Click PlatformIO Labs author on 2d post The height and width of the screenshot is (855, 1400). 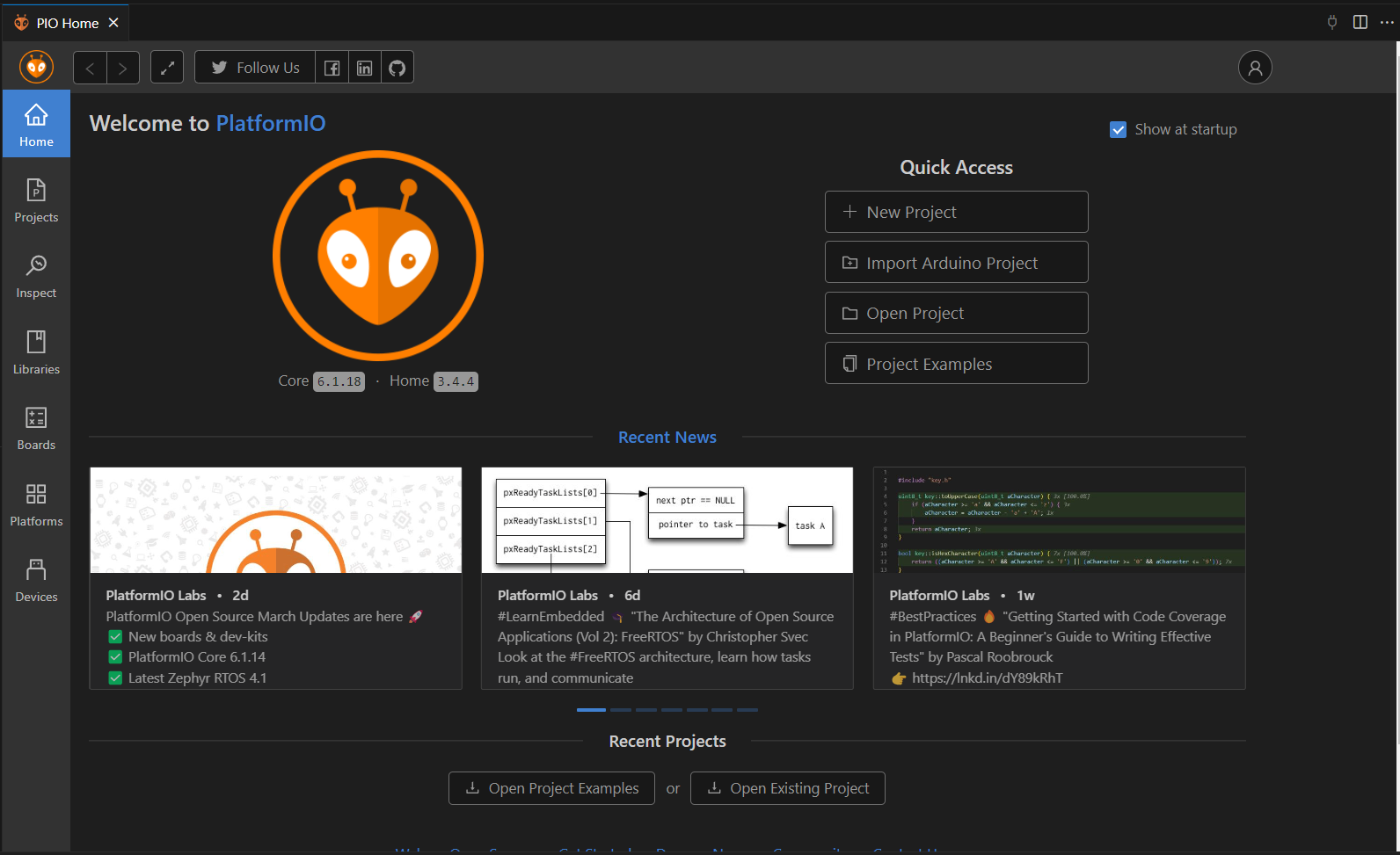tap(156, 595)
